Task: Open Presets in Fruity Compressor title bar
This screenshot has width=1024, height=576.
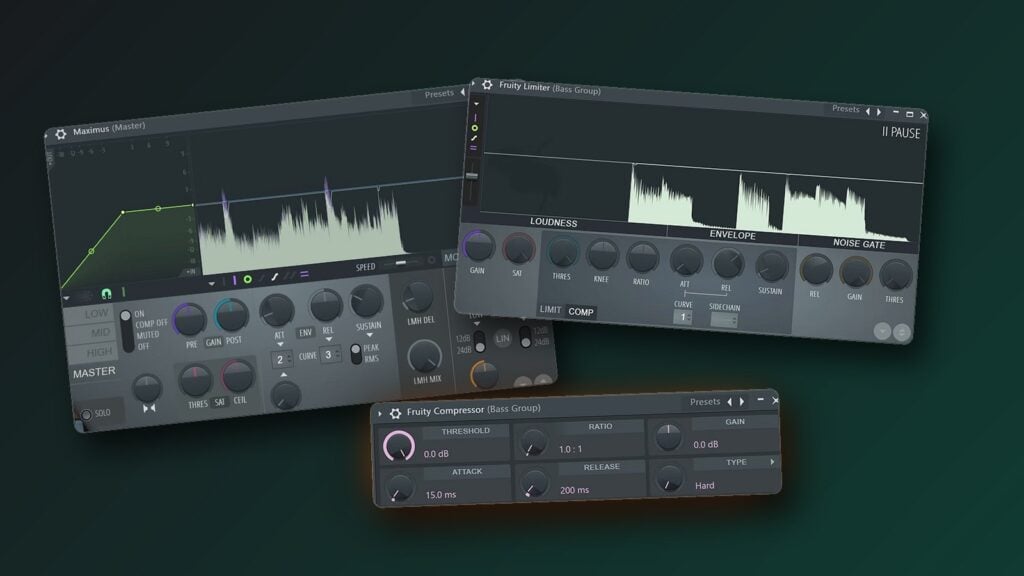Action: point(705,402)
